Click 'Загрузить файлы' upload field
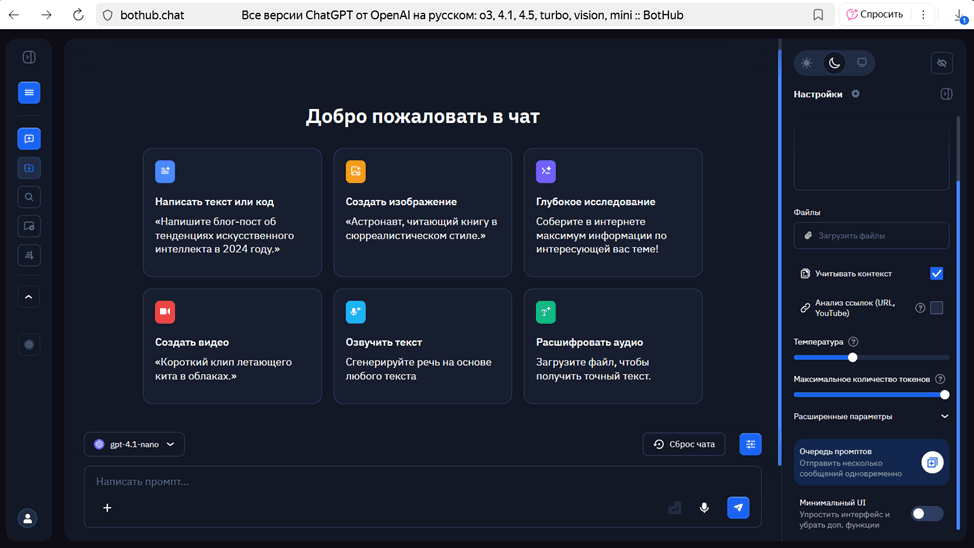This screenshot has width=974, height=548. (x=871, y=236)
